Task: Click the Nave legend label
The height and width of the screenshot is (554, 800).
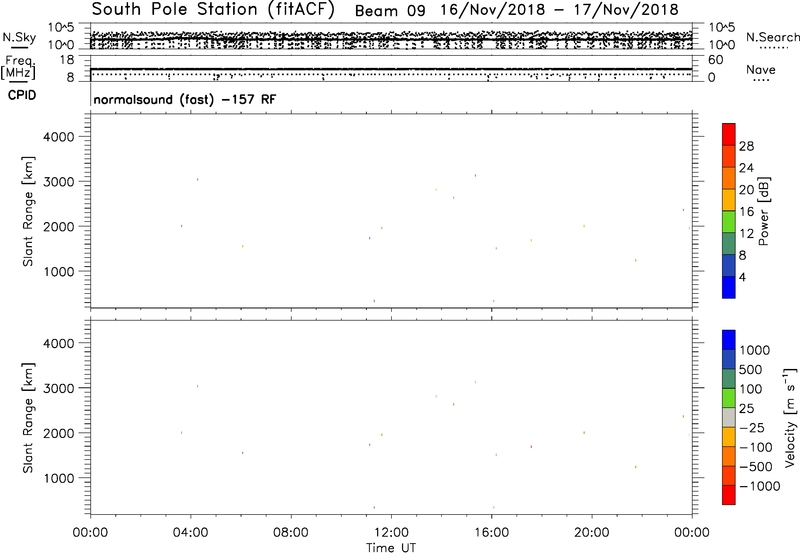Action: [x=761, y=70]
